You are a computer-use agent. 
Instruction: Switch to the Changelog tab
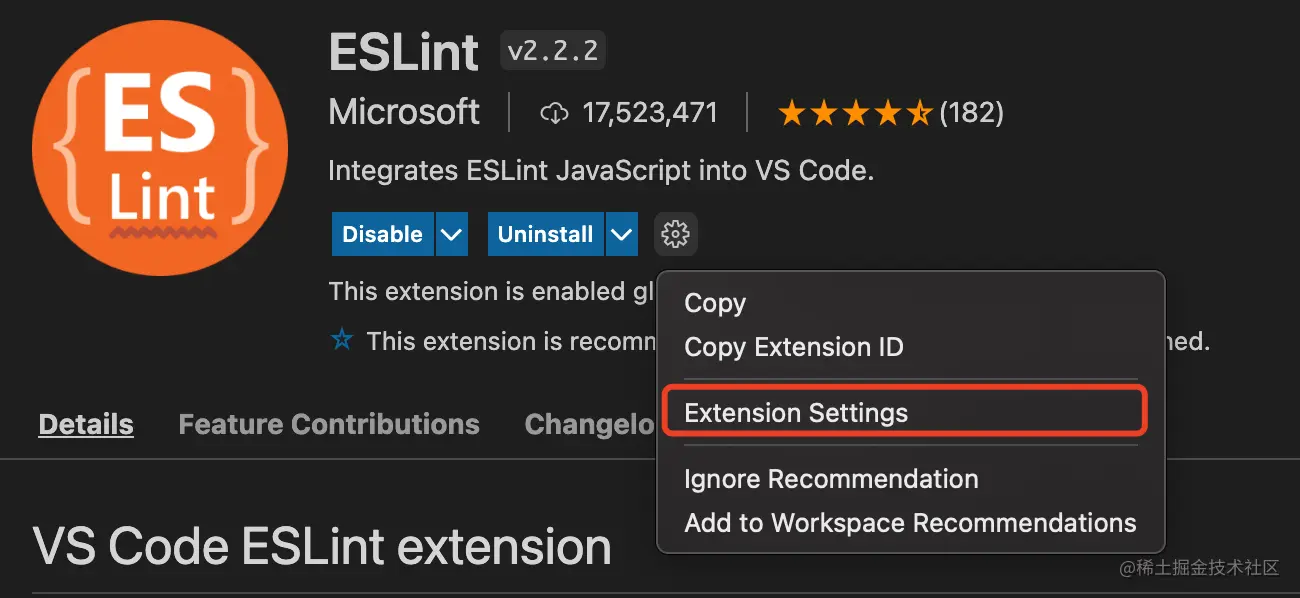click(590, 424)
